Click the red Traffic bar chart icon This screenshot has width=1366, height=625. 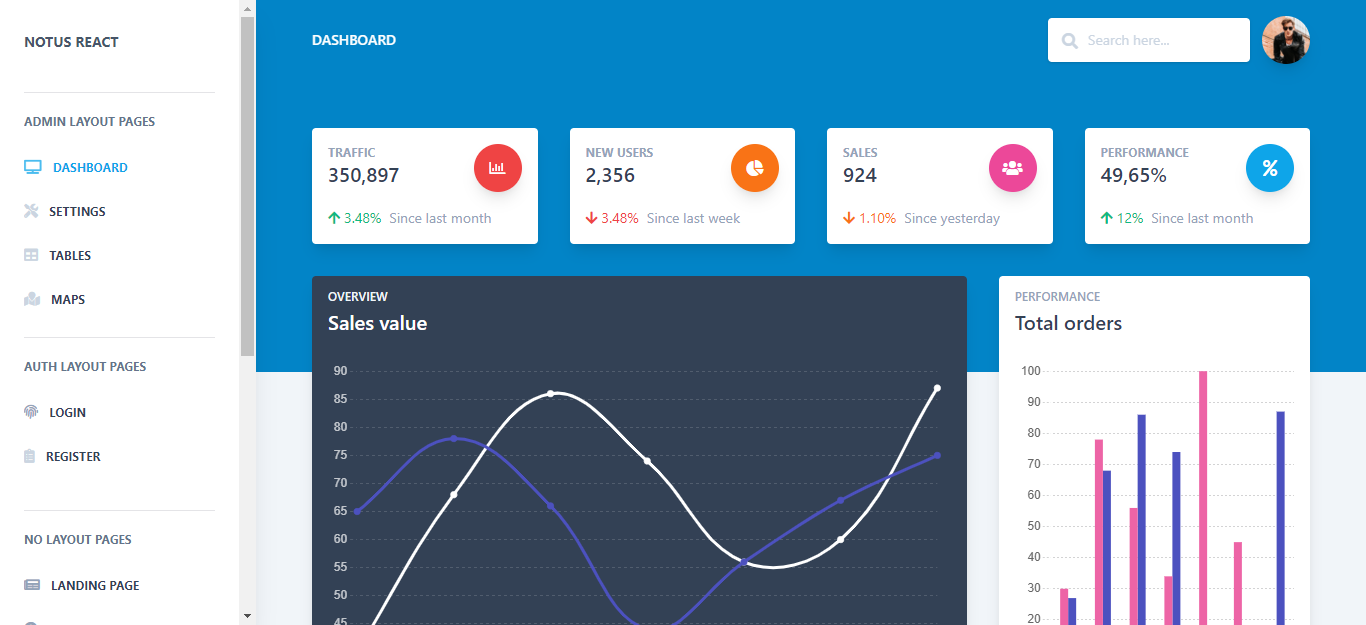[x=497, y=168]
